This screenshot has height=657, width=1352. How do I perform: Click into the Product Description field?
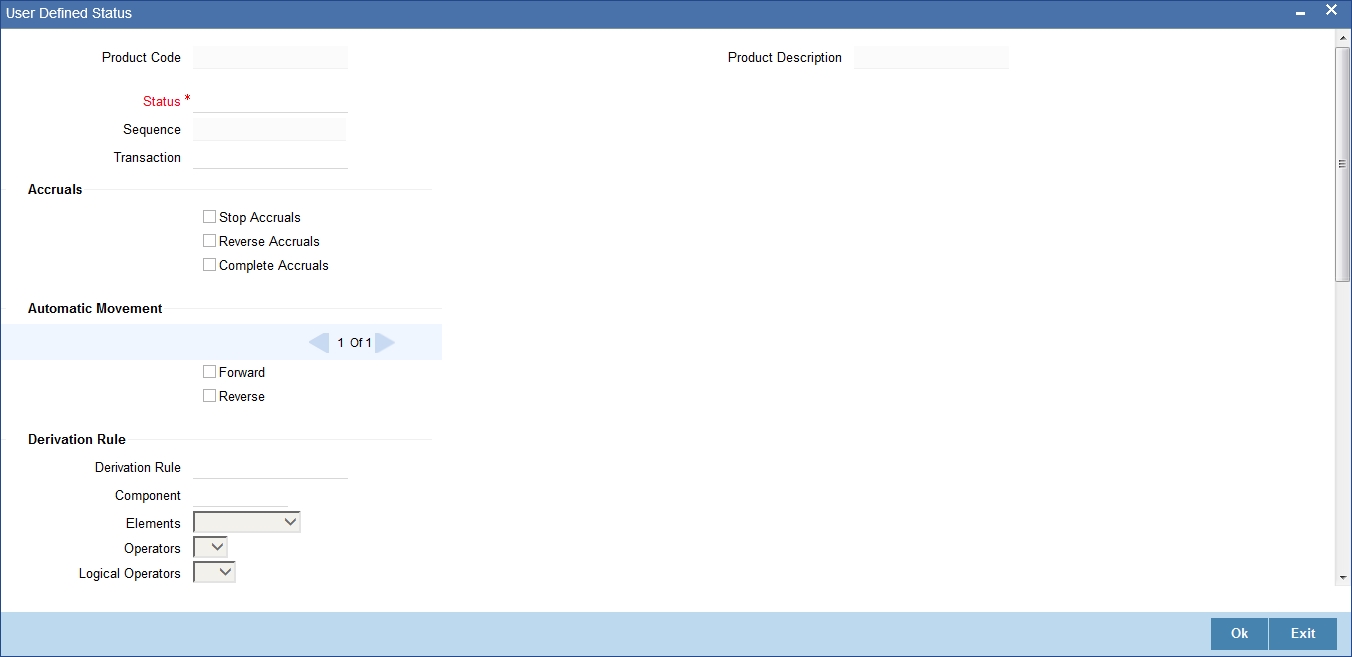pos(931,57)
